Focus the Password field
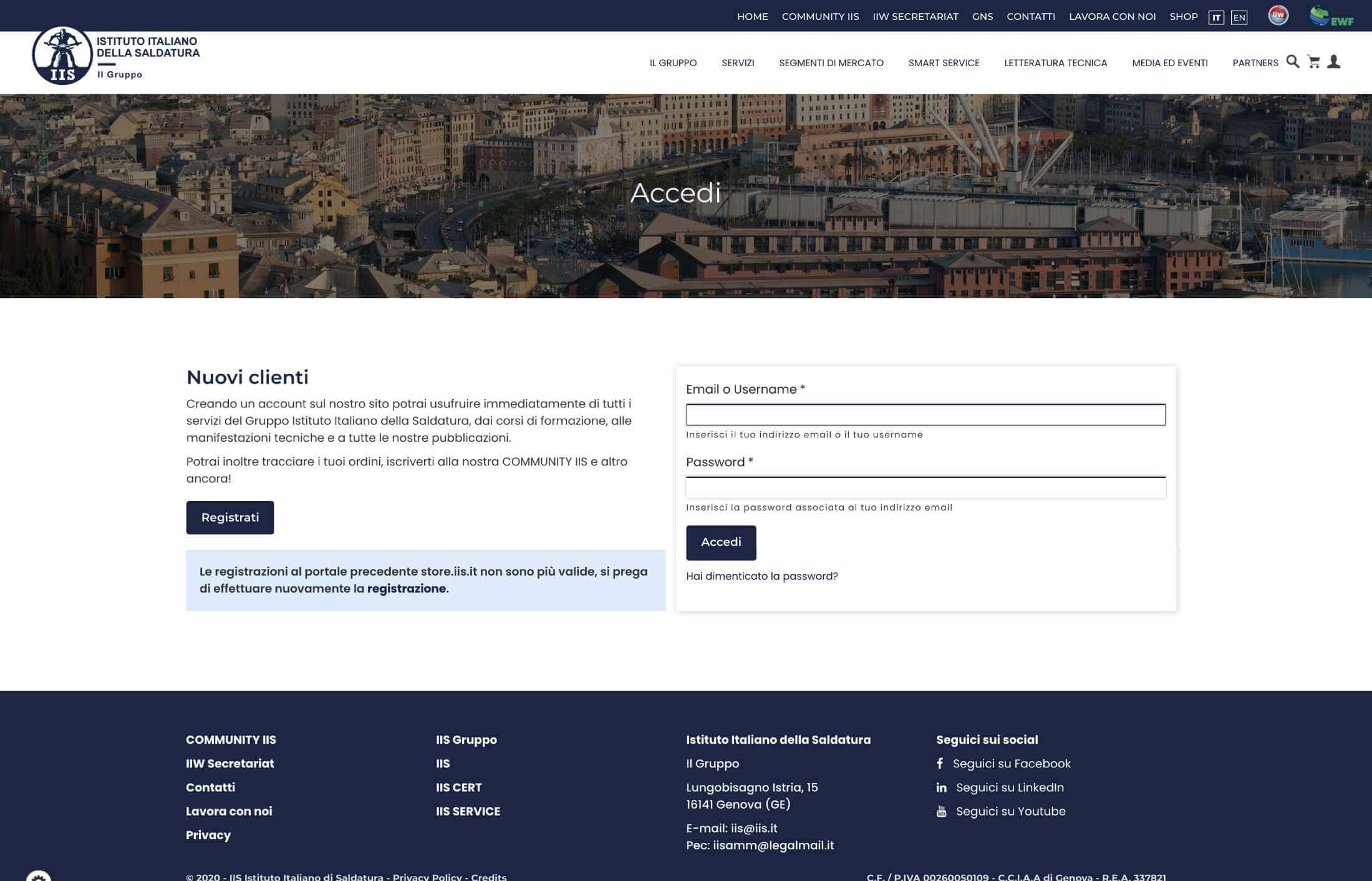Viewport: 1372px width, 881px height. pyautogui.click(x=925, y=487)
